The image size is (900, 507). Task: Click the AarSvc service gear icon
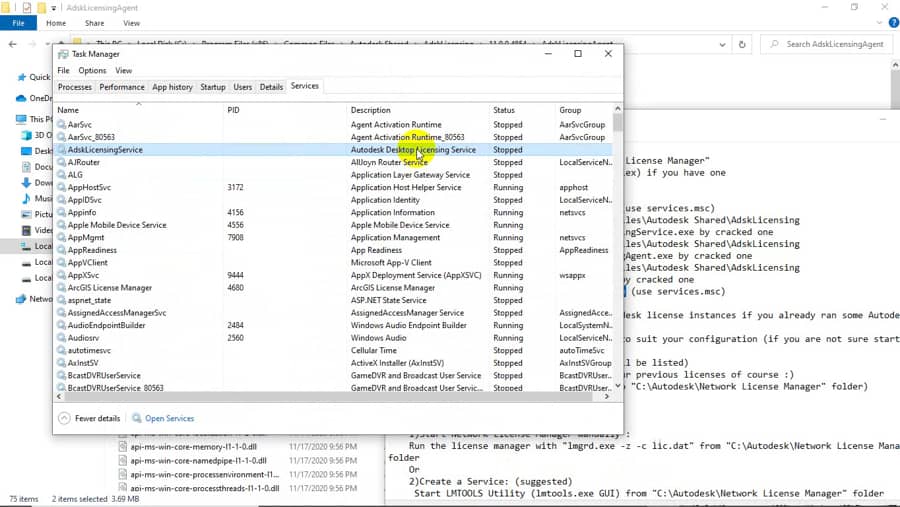coord(61,125)
